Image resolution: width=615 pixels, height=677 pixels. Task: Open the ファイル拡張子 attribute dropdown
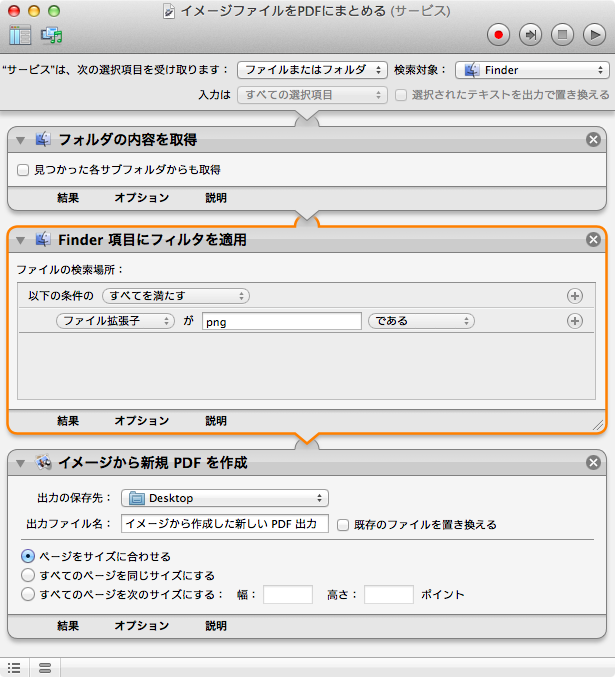115,321
